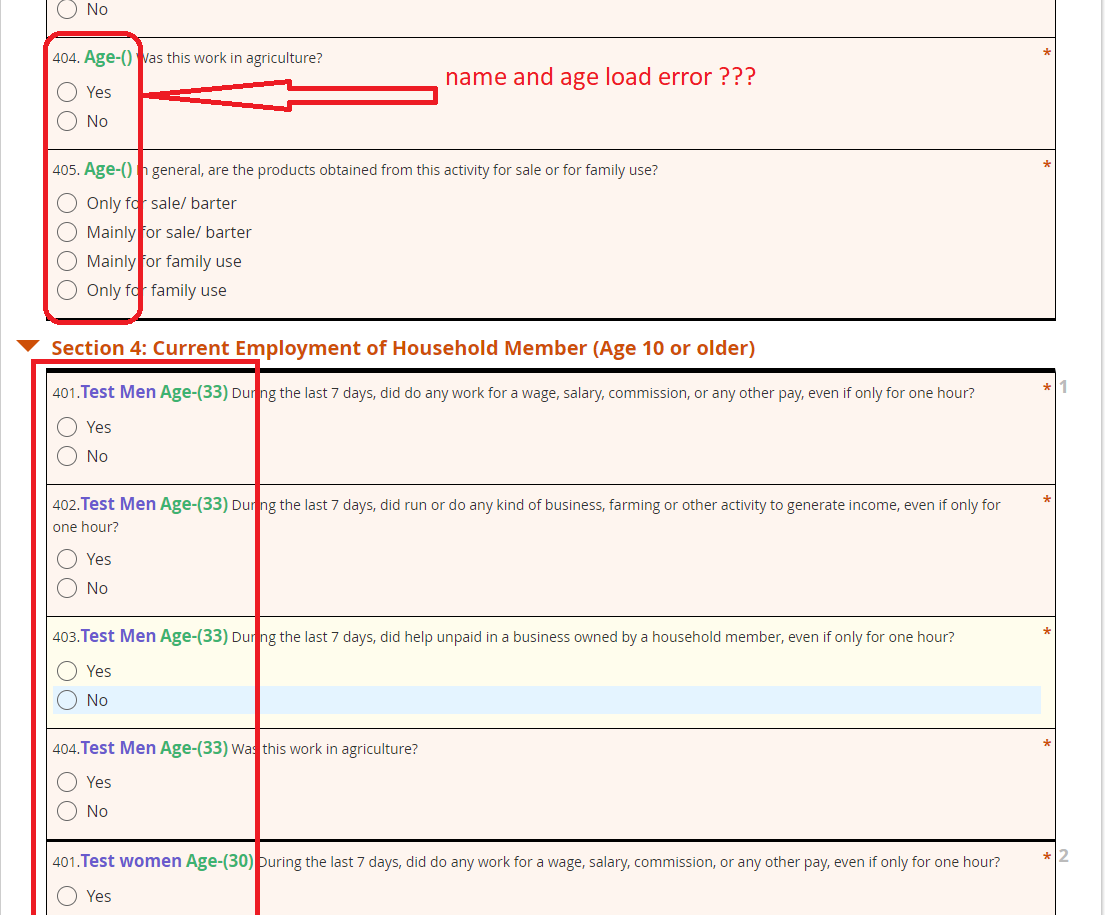
Task: Select Yes for Test Men question 401
Action: click(x=67, y=426)
